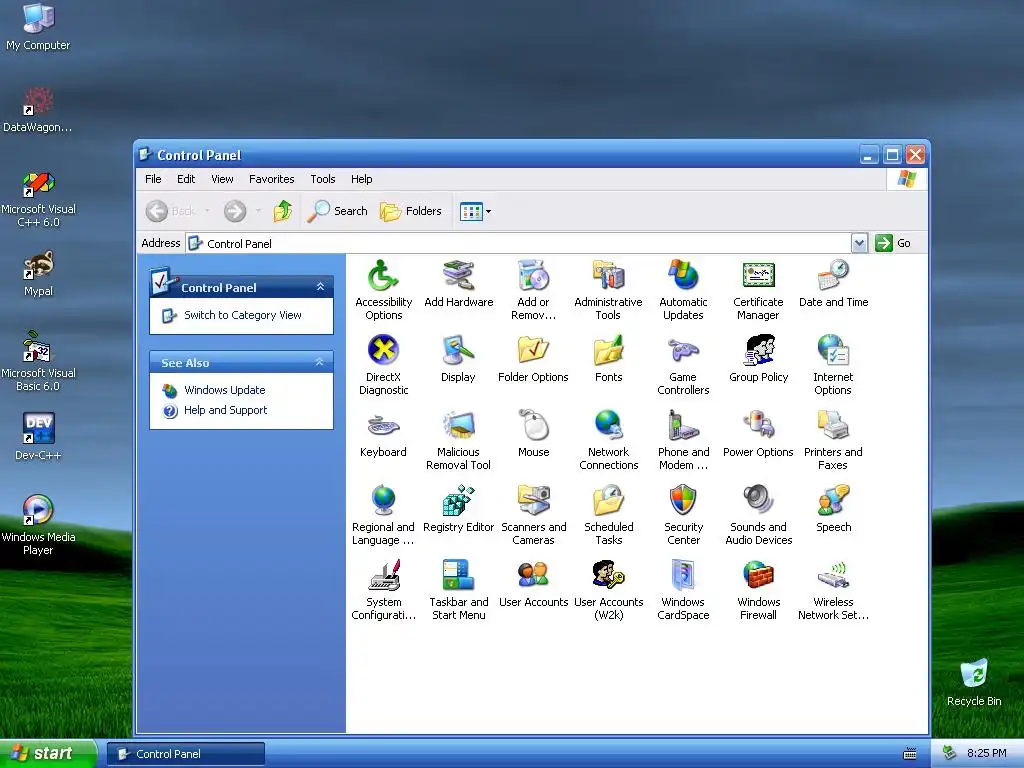Open Security Center icon
Screen dimensions: 1024x768
point(683,500)
